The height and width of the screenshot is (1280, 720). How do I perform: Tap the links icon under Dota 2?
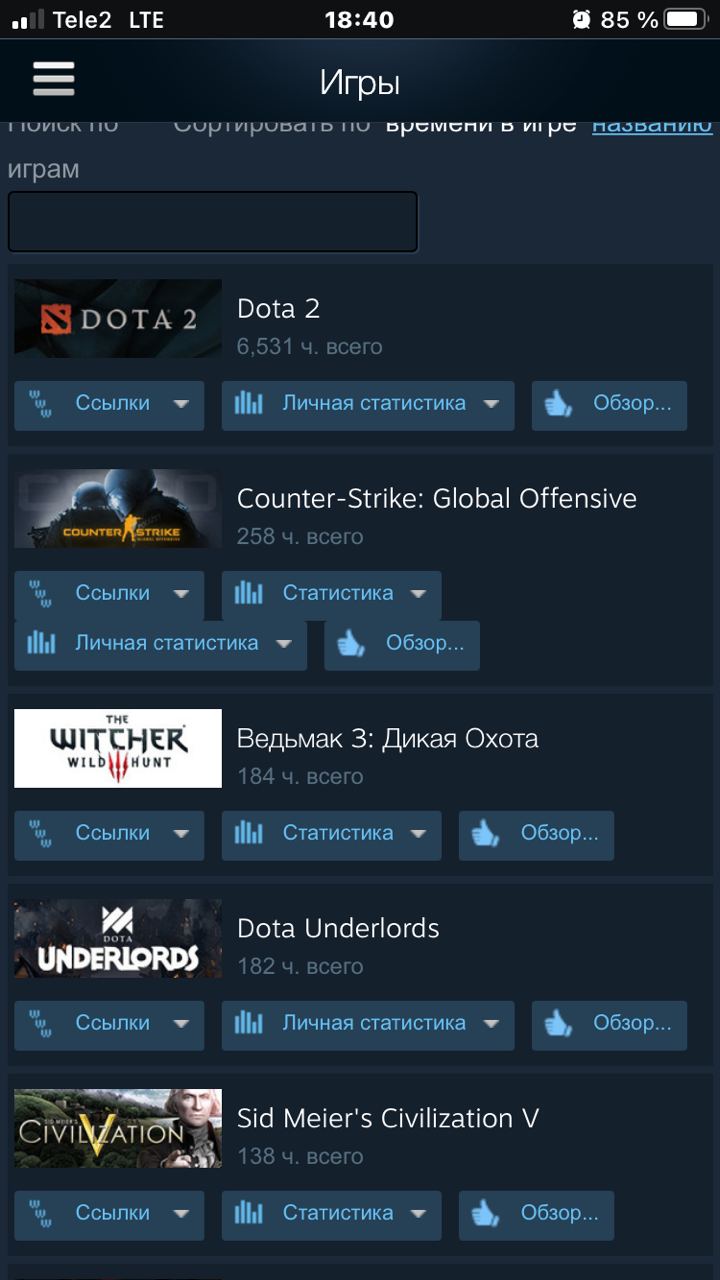tap(40, 404)
